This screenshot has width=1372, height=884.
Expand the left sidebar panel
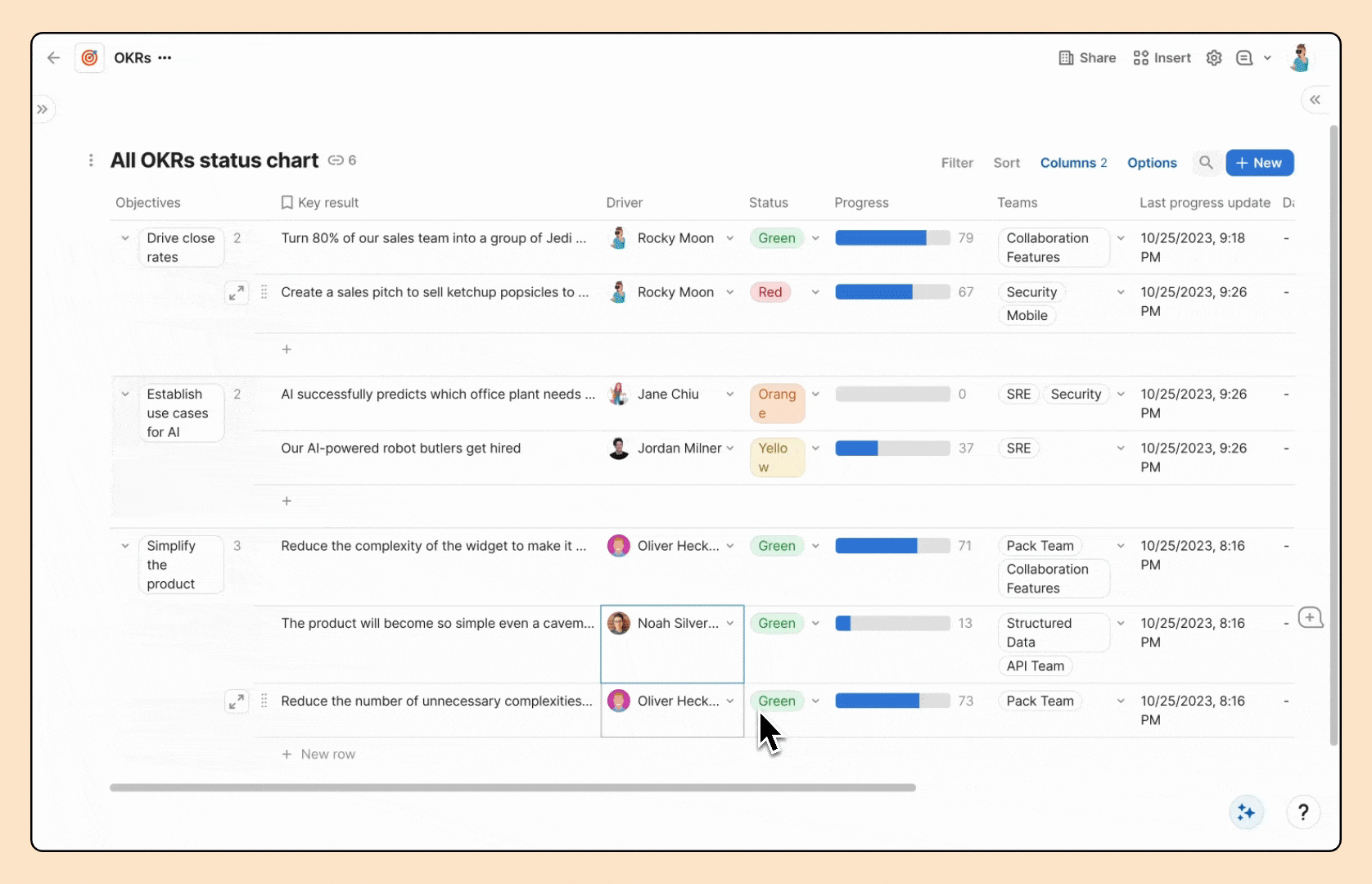click(x=43, y=110)
